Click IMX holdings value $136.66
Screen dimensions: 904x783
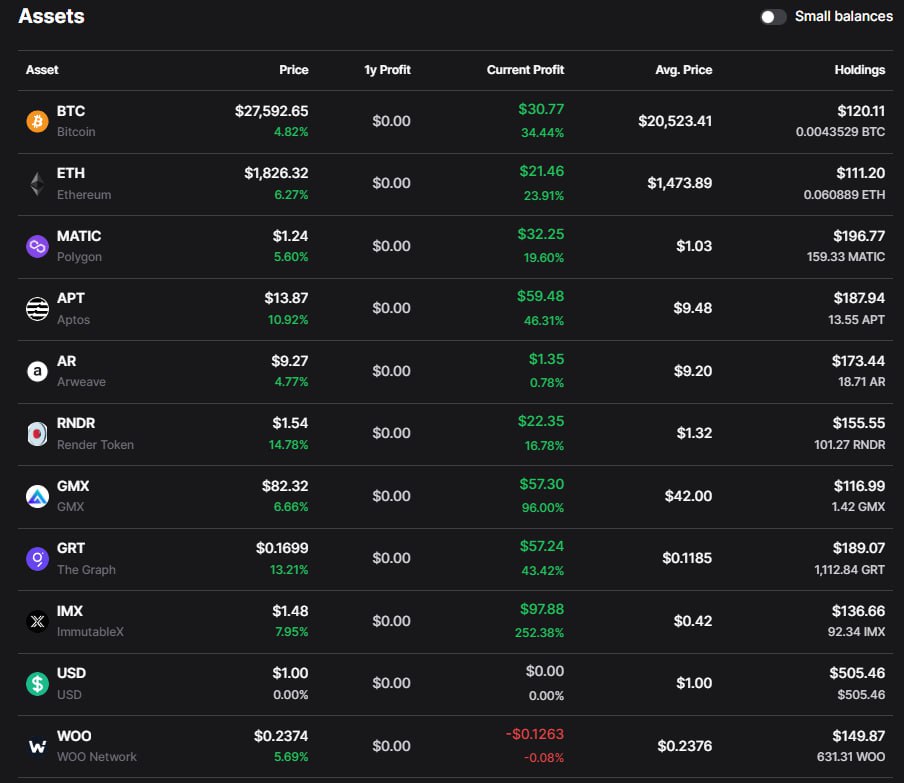(858, 611)
